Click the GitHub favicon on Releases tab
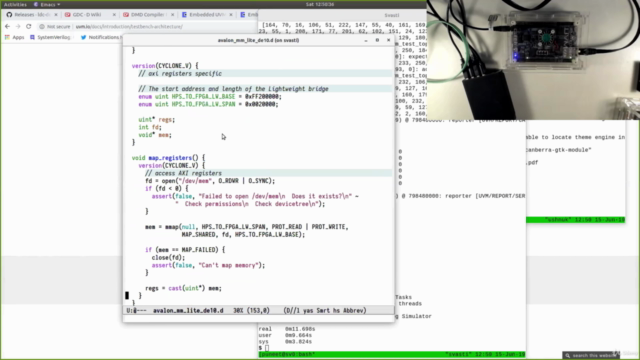This screenshot has width=640, height=360. (9, 15)
